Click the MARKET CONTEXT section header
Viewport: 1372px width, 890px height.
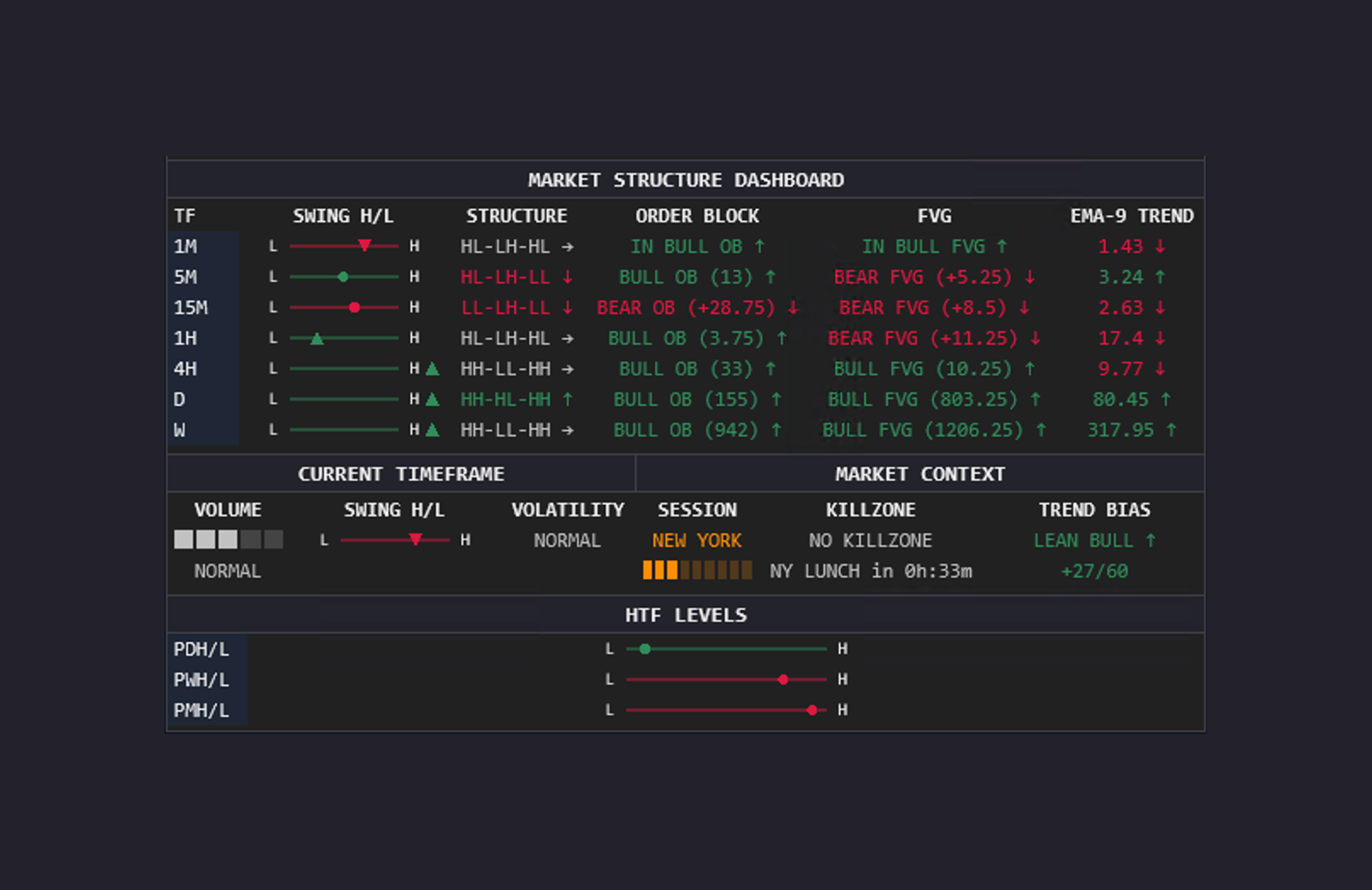point(920,474)
